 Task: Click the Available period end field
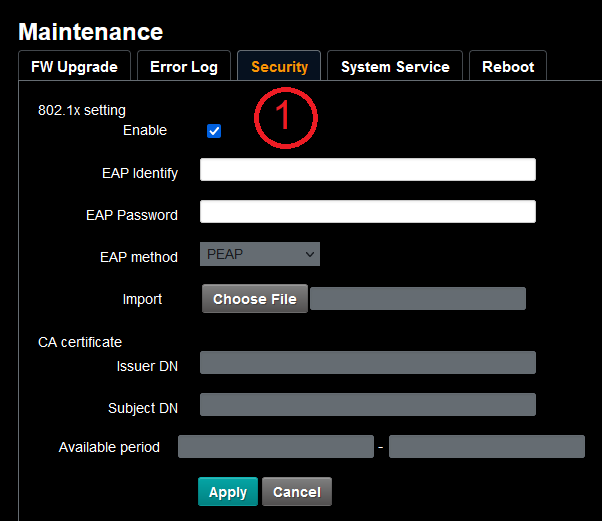click(486, 447)
